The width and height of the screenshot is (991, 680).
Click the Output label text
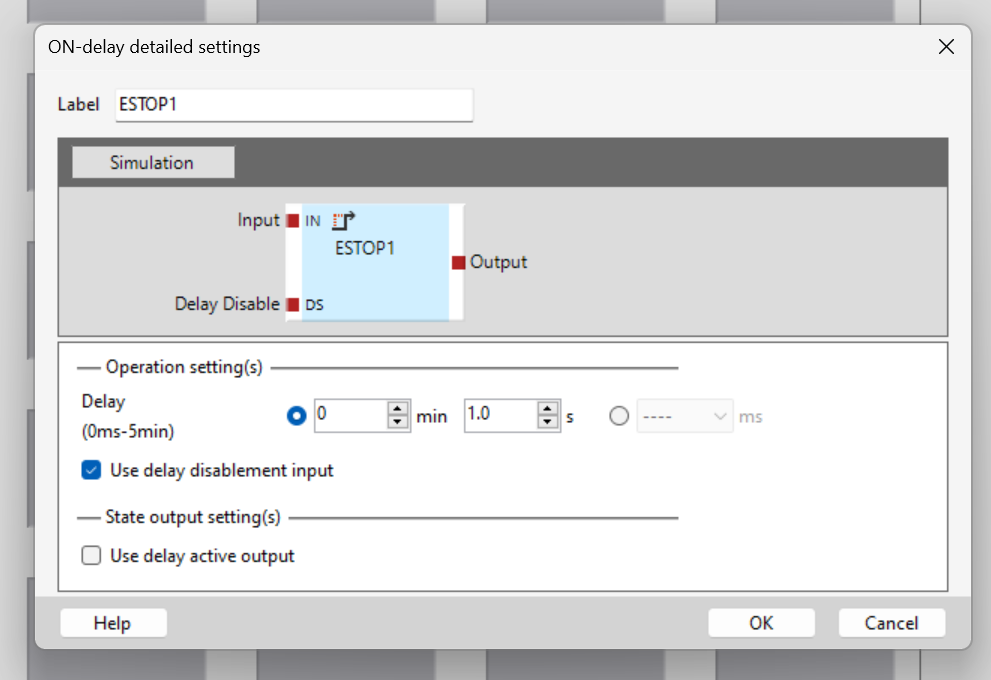pyautogui.click(x=498, y=262)
